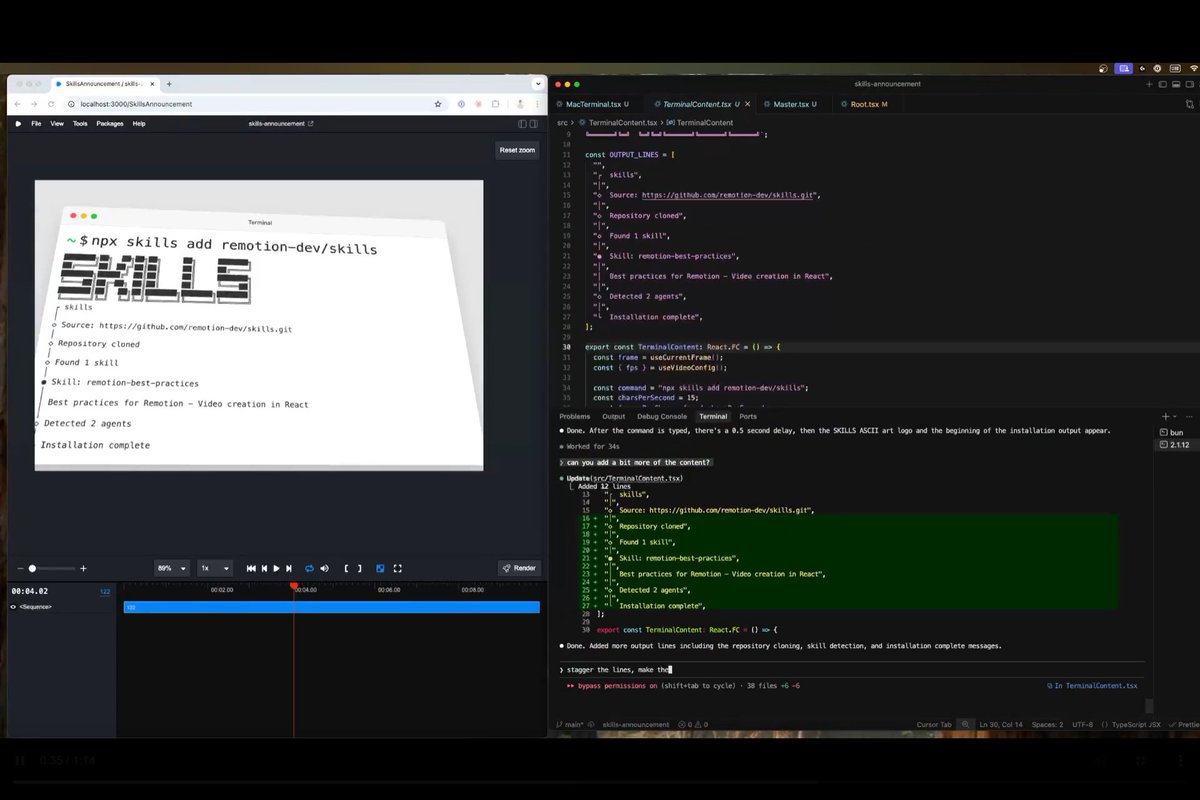Viewport: 1200px width, 800px height.
Task: Open the Help menu in Remotion Studio
Action: (x=139, y=124)
